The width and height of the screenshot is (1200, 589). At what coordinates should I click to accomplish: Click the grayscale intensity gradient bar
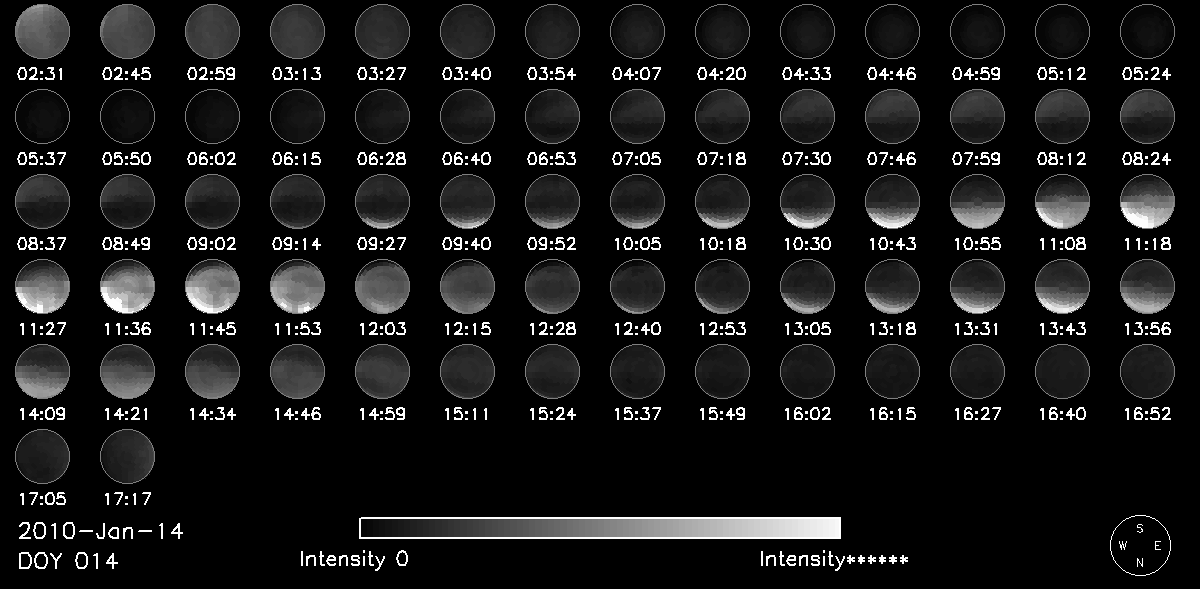pos(600,528)
